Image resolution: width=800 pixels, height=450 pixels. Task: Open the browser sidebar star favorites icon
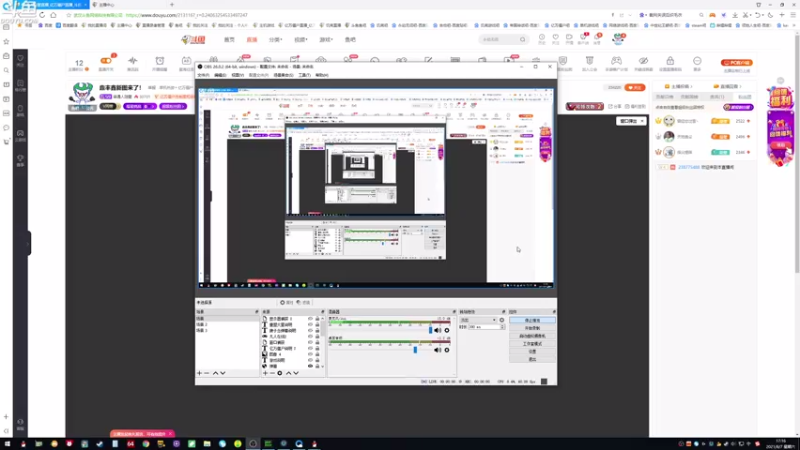click(x=6, y=41)
